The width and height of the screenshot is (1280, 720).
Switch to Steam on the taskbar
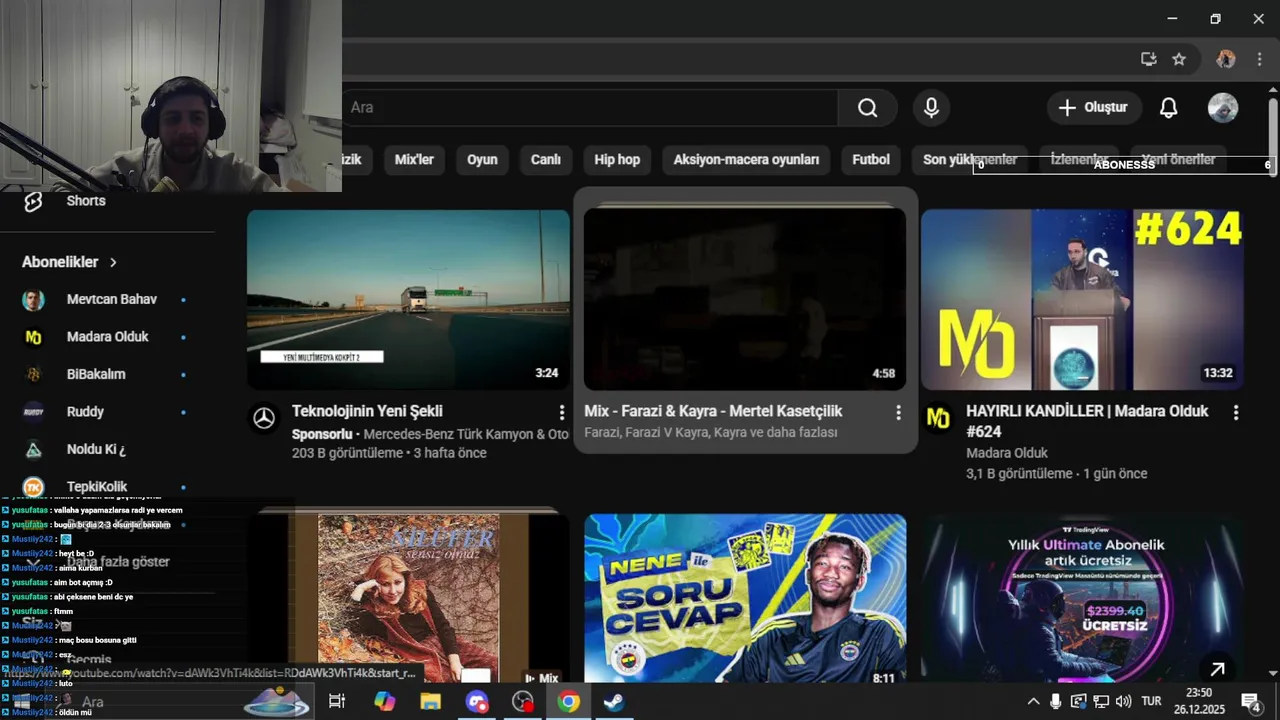pyautogui.click(x=614, y=702)
